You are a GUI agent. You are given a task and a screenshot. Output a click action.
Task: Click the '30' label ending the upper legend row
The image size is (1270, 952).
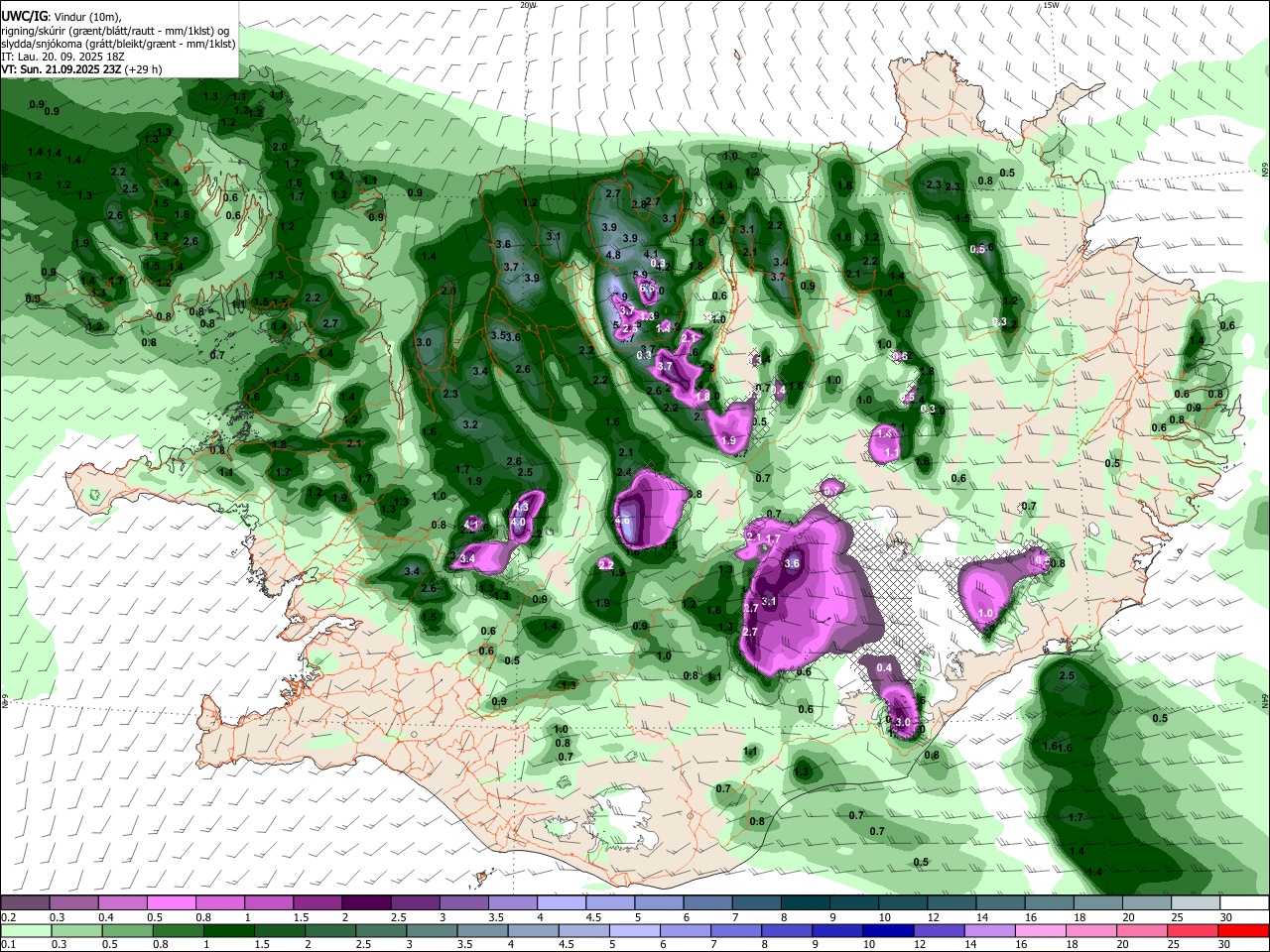pos(1226,917)
